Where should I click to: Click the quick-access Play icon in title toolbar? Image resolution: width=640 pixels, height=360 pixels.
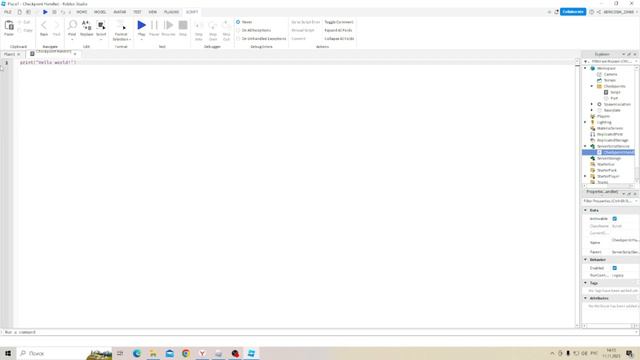coord(45,12)
